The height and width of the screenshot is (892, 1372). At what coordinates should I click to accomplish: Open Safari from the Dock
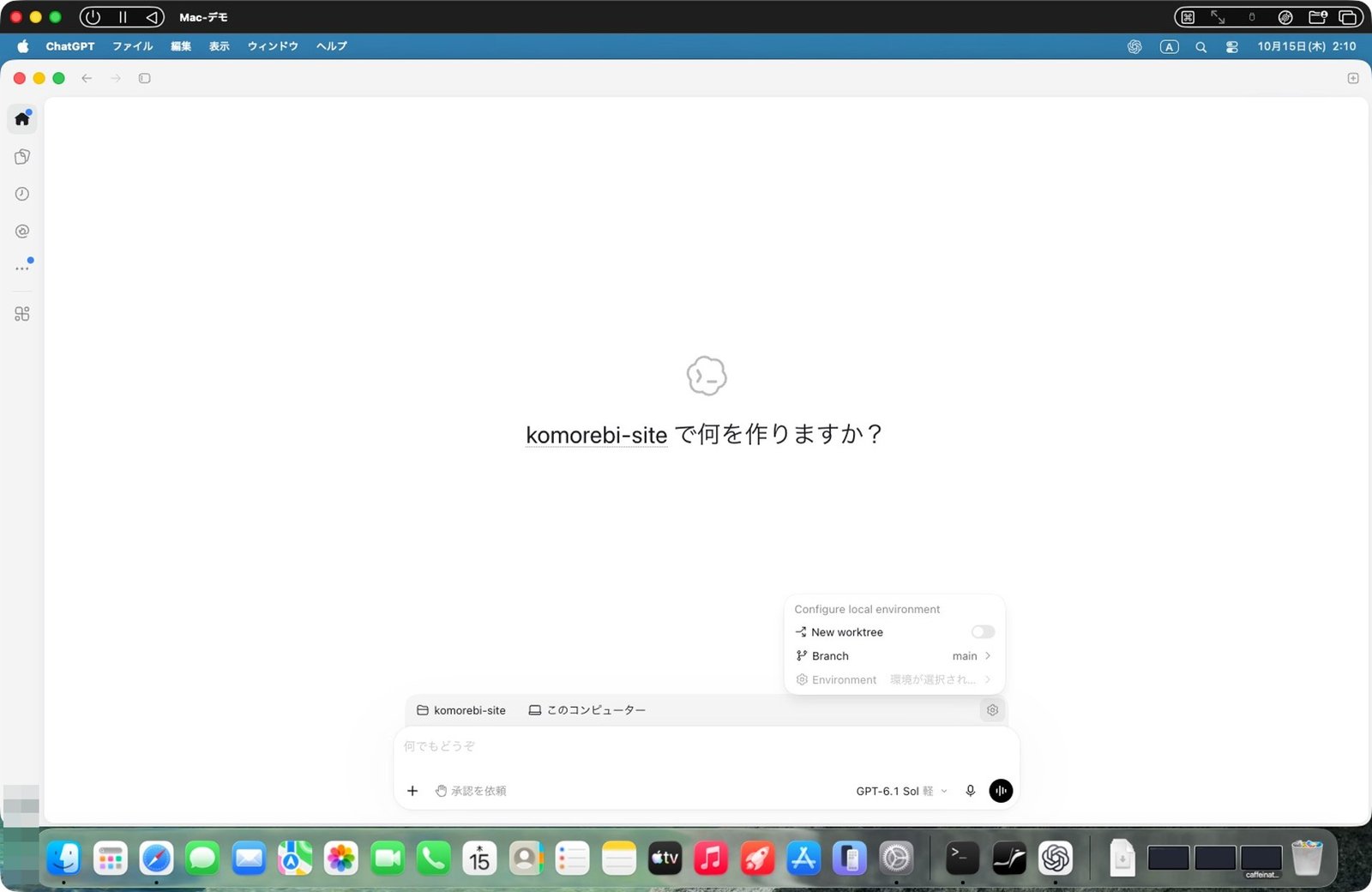156,858
